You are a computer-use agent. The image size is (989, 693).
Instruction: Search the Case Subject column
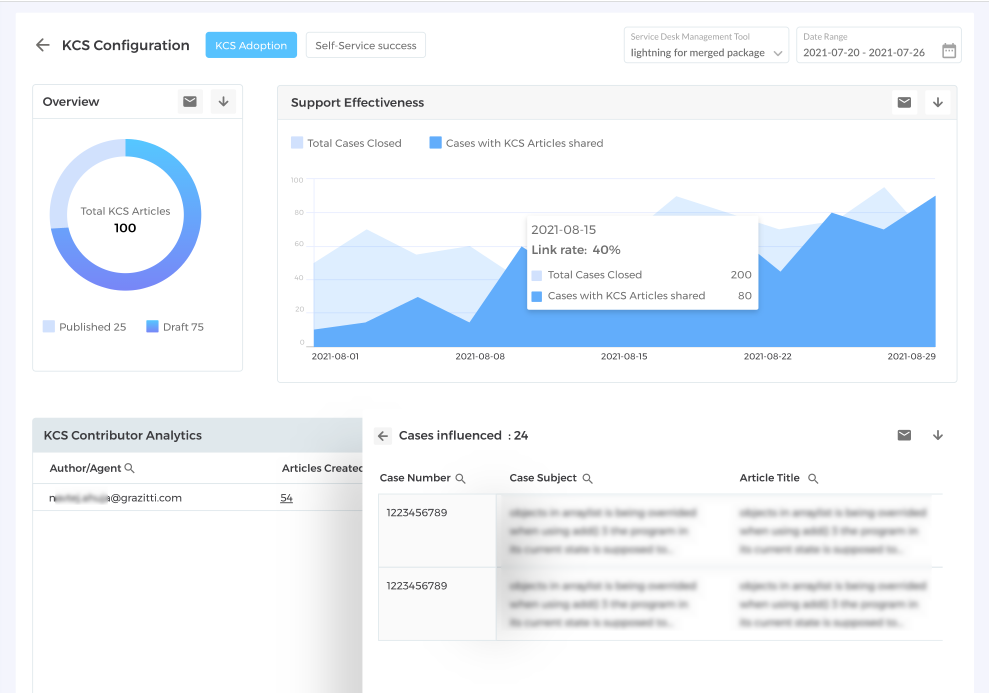[588, 479]
